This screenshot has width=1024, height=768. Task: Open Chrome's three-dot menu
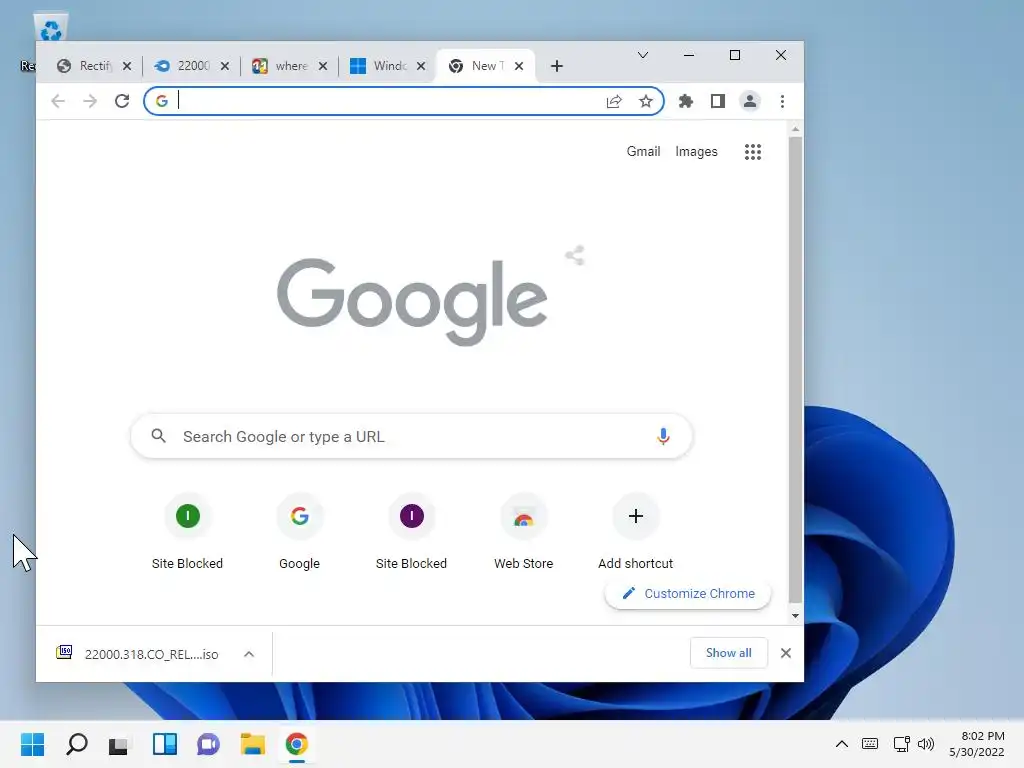pos(782,101)
